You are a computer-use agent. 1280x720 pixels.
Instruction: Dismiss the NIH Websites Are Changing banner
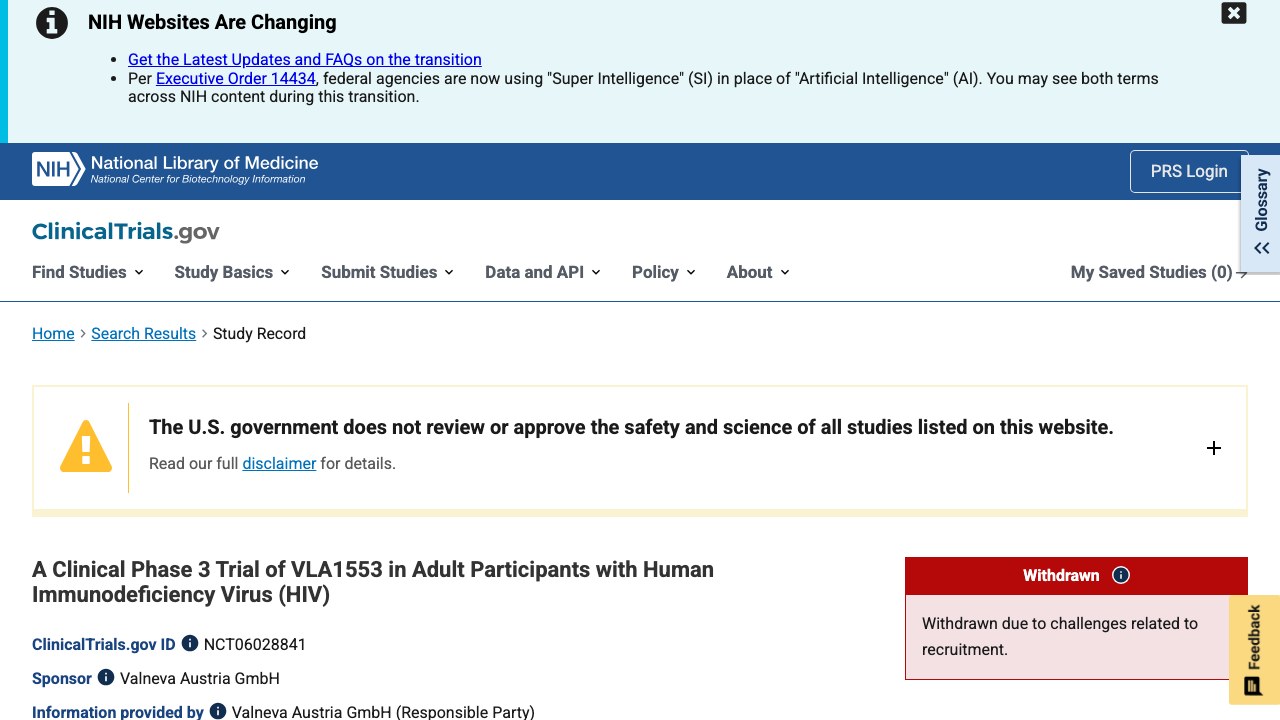[1234, 13]
